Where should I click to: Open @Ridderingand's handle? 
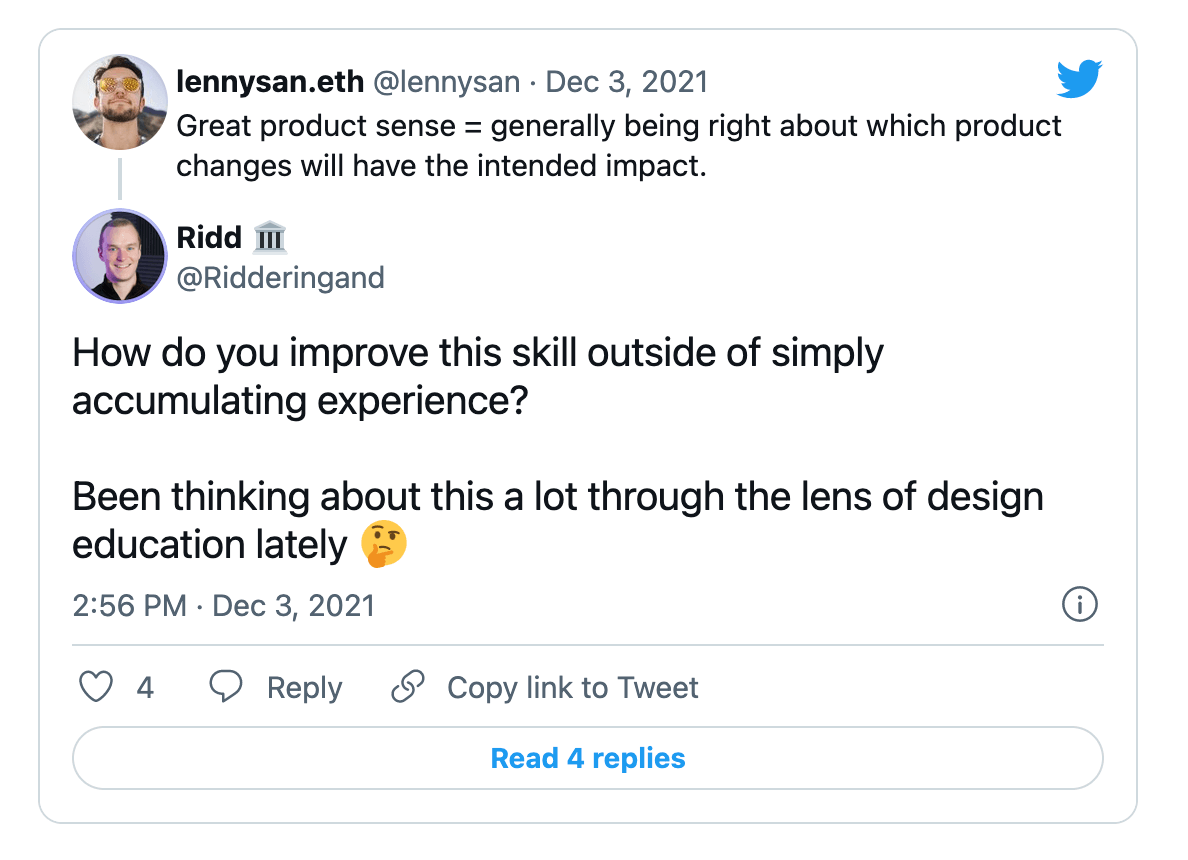280,278
